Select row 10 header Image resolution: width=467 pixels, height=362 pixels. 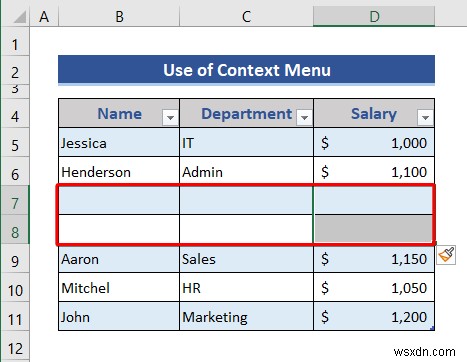[x=15, y=288]
